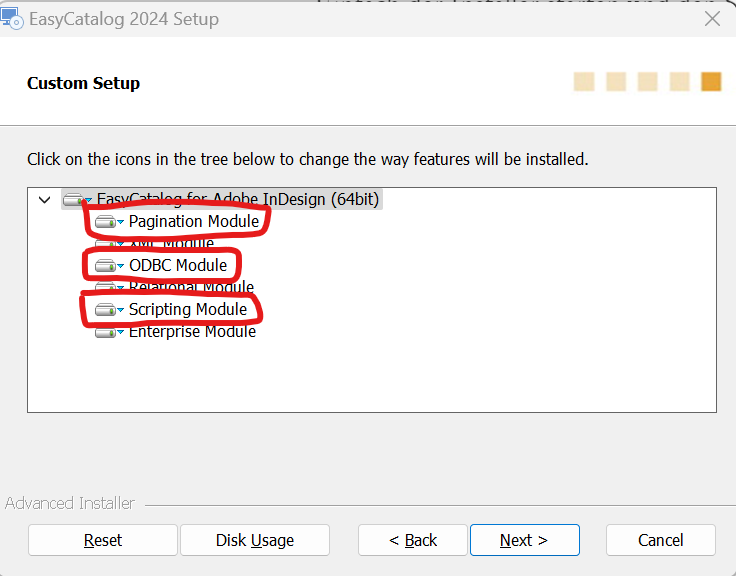Click Reset to restore feature defaults
This screenshot has height=576, width=736.
pos(103,540)
